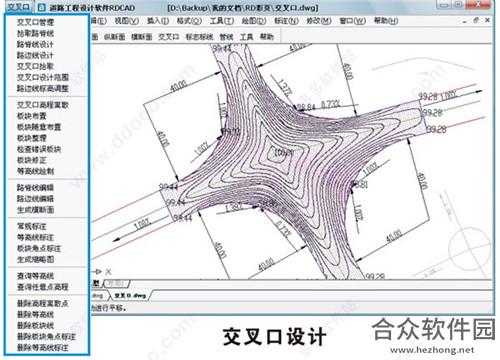
Task: Select 交叉口设计范围 menu item
Action: click(x=43, y=77)
